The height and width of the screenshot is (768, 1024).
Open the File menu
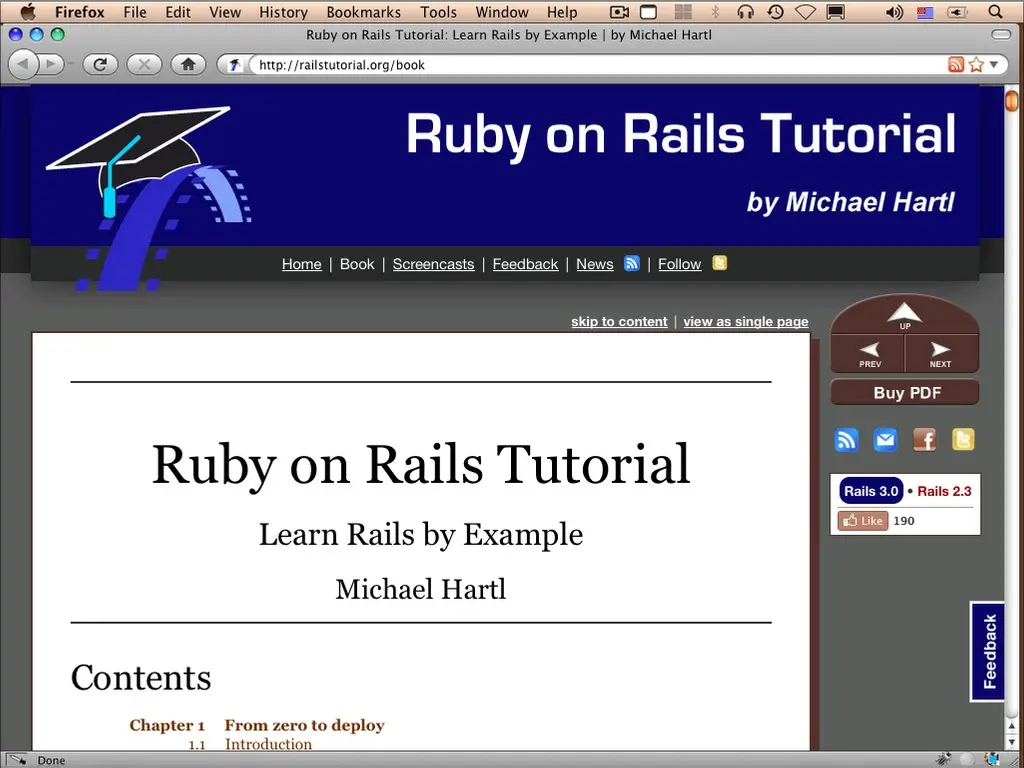click(135, 12)
